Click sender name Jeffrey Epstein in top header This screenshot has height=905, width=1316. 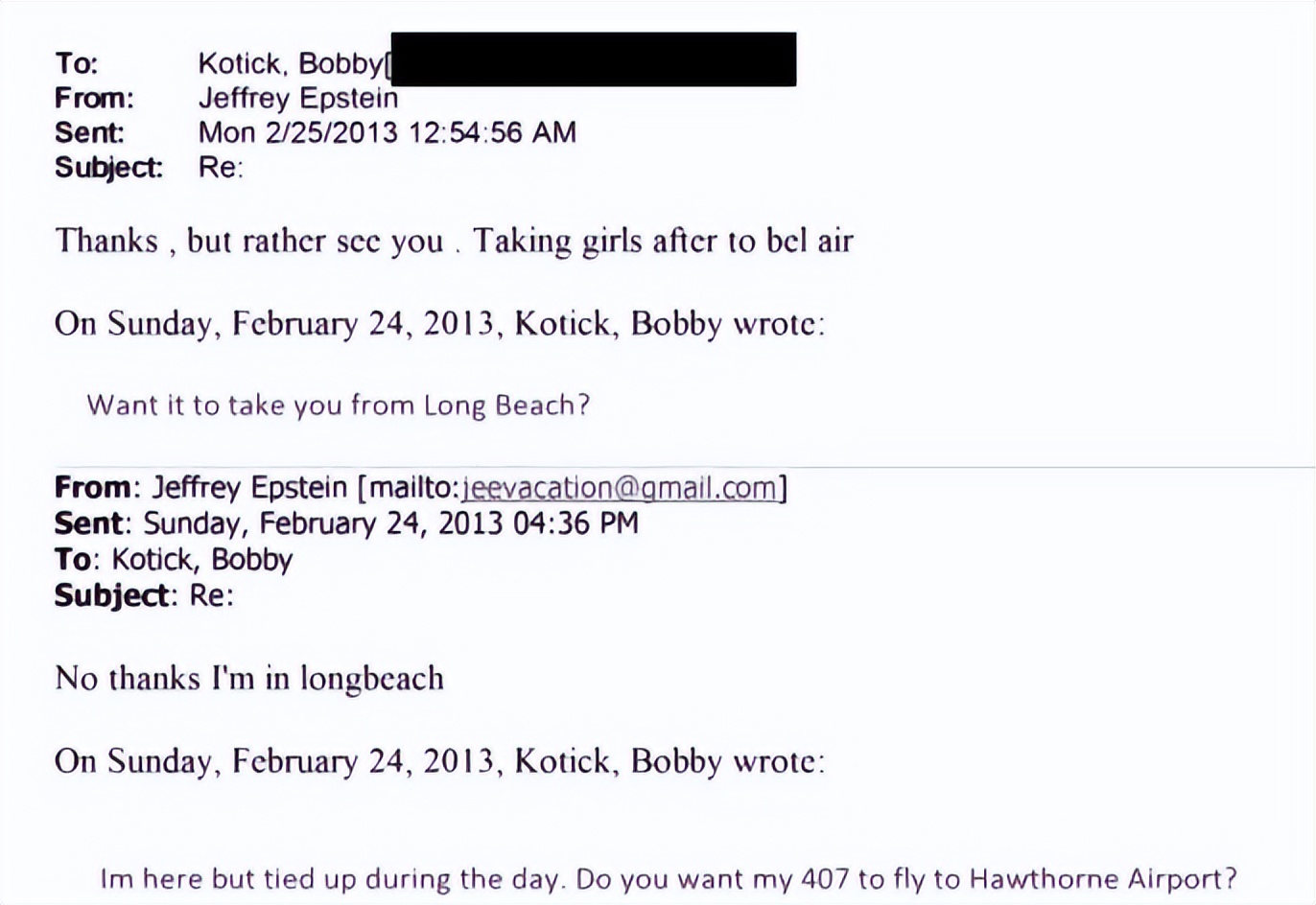coord(297,98)
